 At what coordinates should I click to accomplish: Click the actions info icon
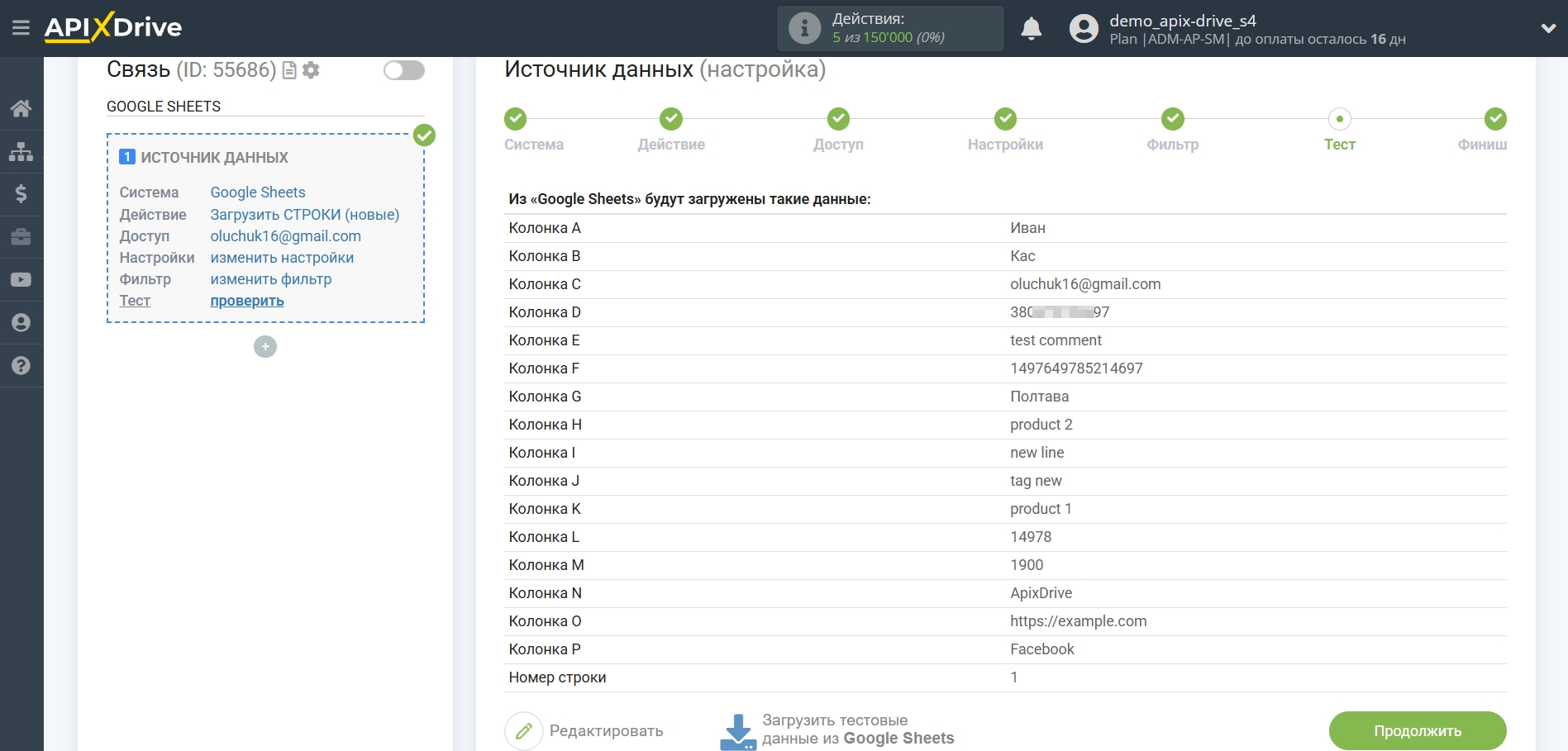804,28
